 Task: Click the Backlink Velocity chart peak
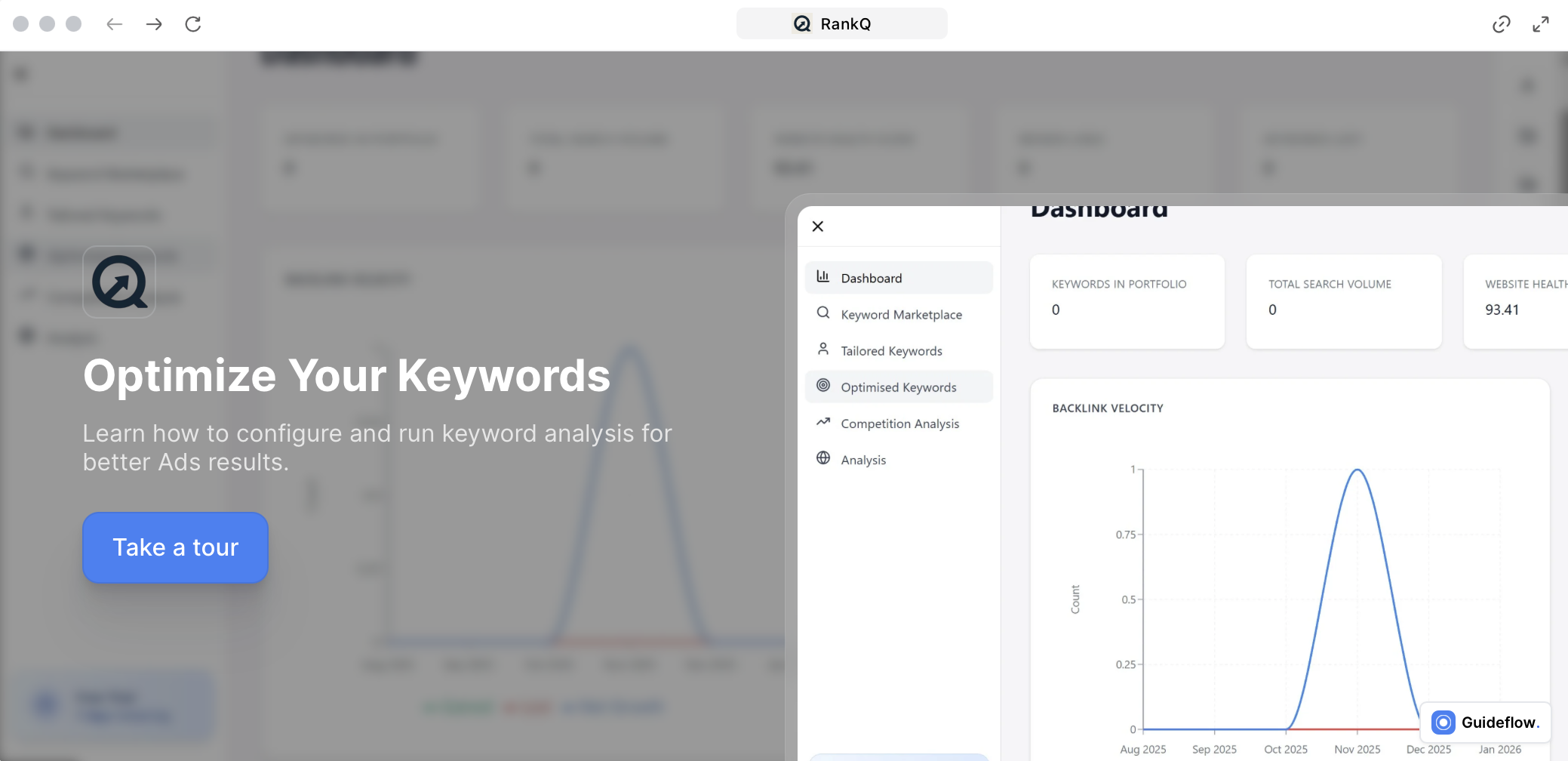coord(1357,470)
